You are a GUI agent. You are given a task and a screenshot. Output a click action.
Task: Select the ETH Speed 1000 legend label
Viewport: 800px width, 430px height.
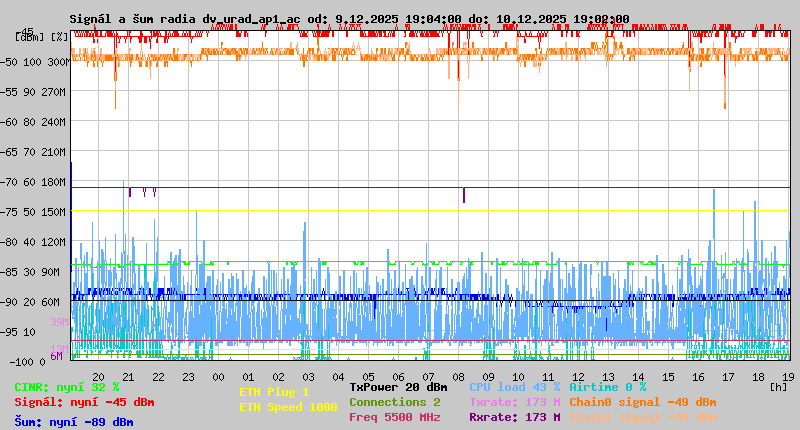coord(288,407)
